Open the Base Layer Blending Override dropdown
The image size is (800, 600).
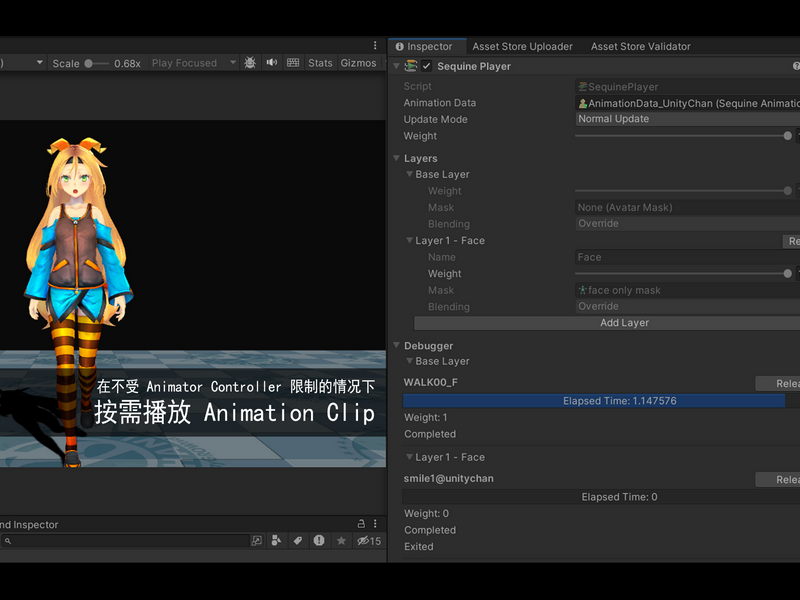(x=687, y=223)
